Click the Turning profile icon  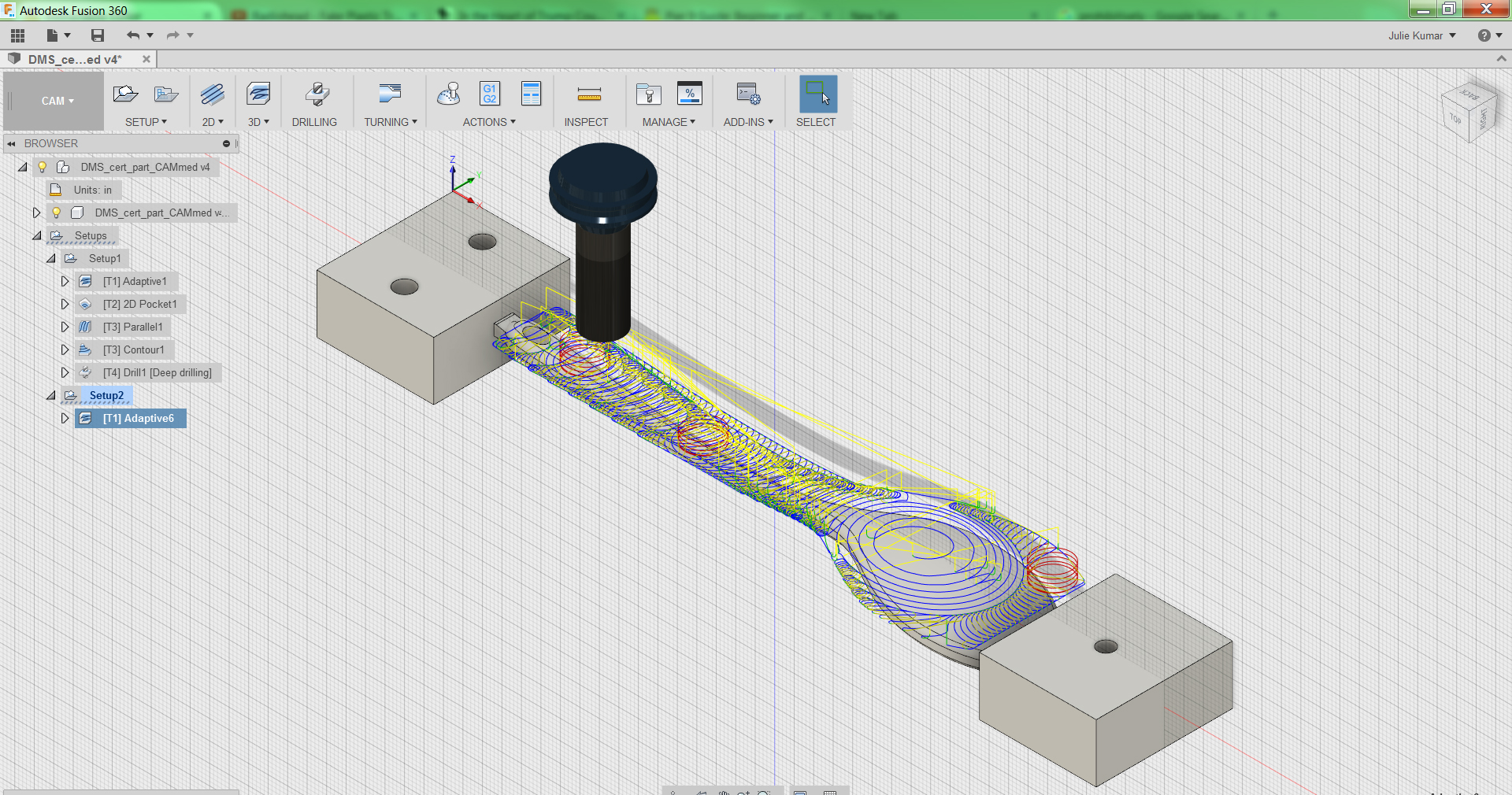(x=390, y=94)
